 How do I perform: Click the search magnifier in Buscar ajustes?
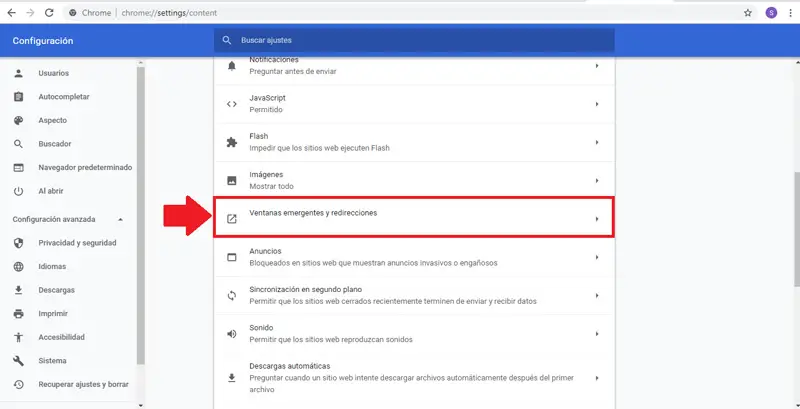[x=227, y=40]
